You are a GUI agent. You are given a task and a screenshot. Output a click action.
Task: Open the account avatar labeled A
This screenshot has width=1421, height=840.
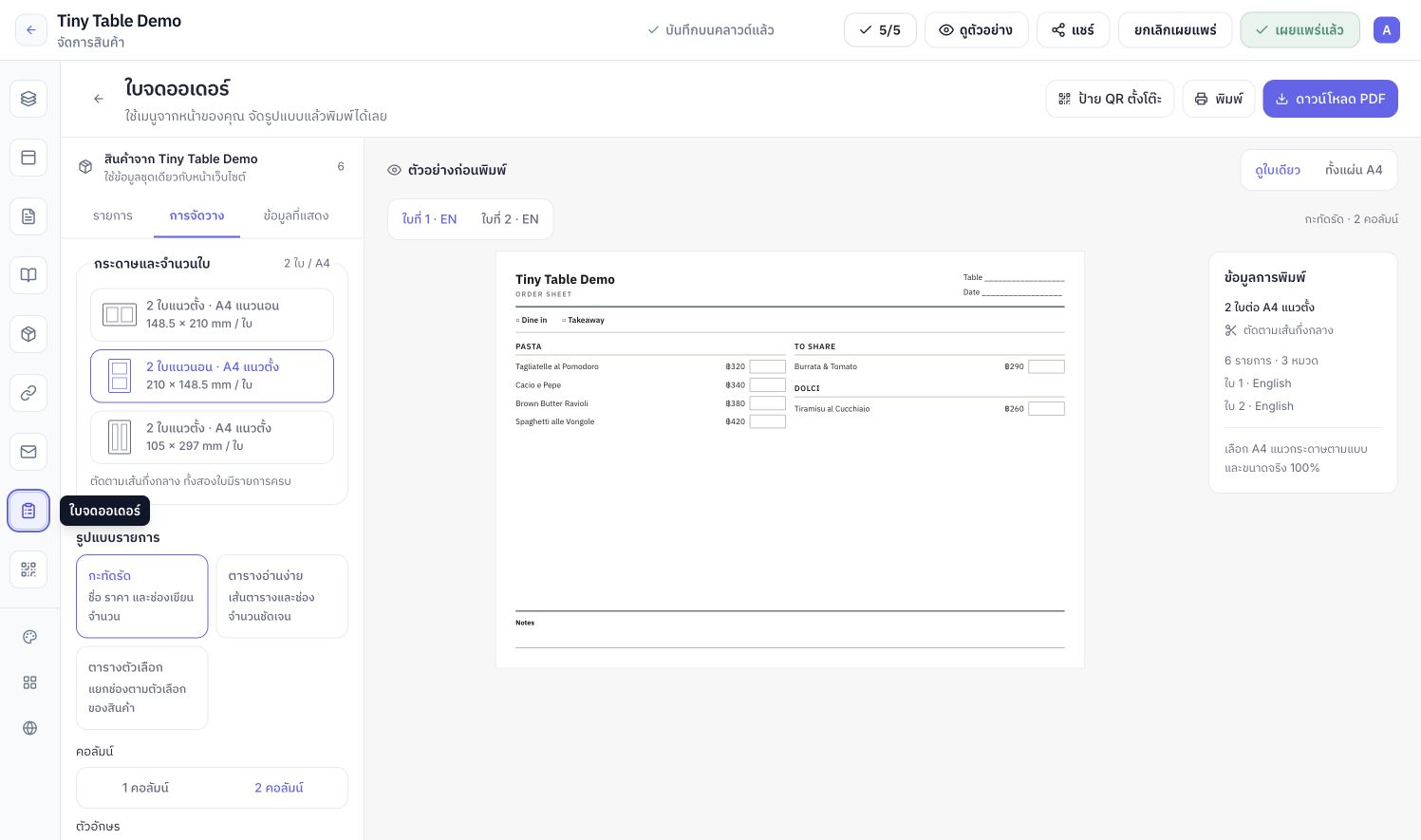(x=1387, y=30)
